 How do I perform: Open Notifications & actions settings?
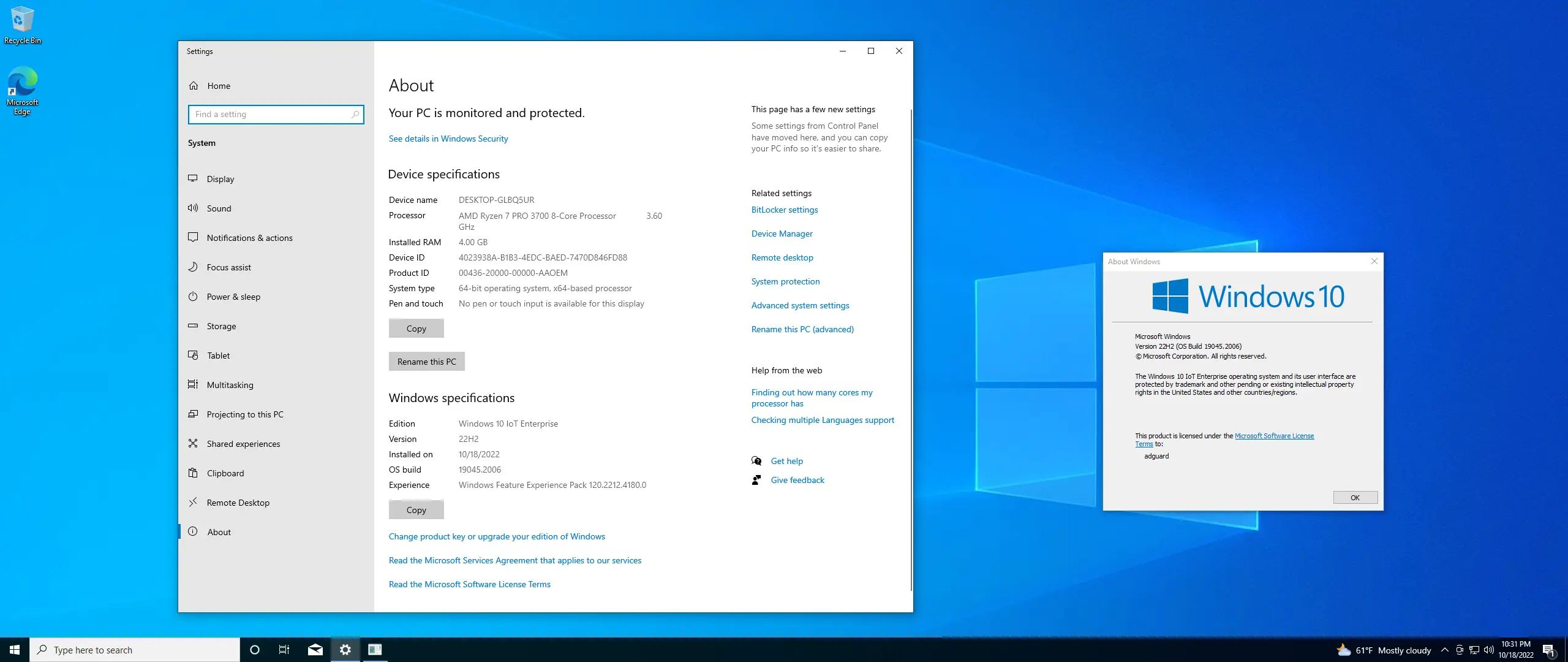(249, 237)
